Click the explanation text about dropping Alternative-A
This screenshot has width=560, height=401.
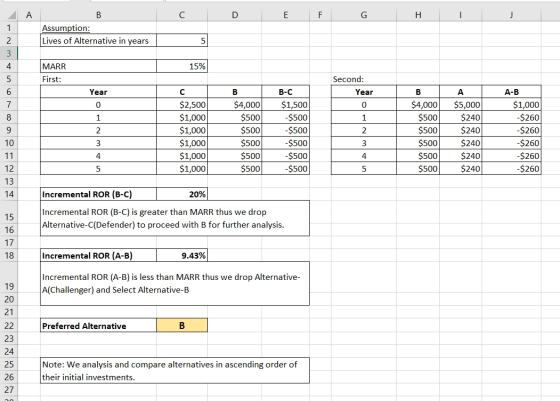tap(175, 284)
